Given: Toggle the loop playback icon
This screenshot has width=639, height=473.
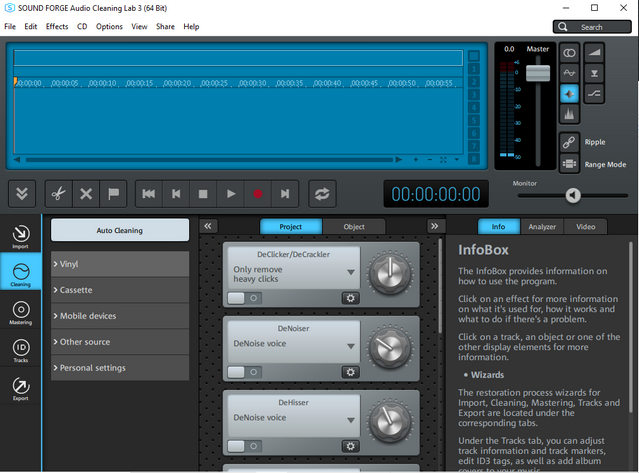Looking at the screenshot, I should click(323, 194).
